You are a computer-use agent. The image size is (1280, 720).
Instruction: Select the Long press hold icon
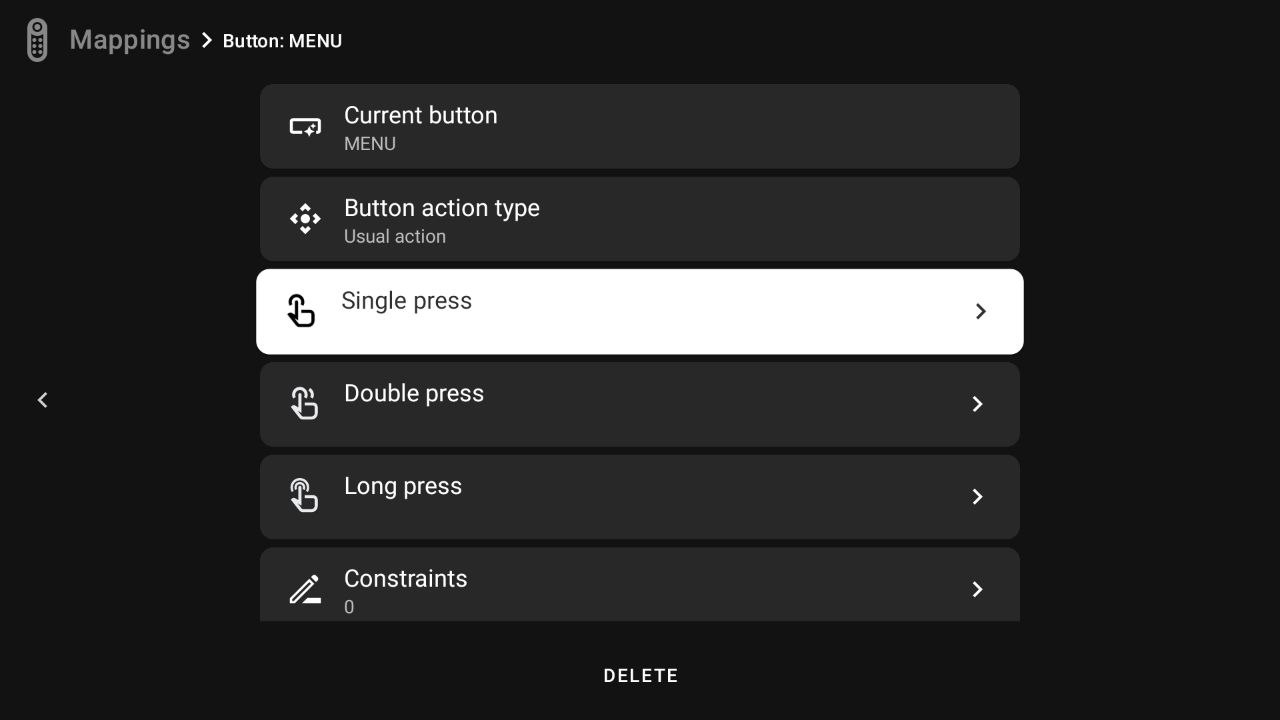point(303,495)
